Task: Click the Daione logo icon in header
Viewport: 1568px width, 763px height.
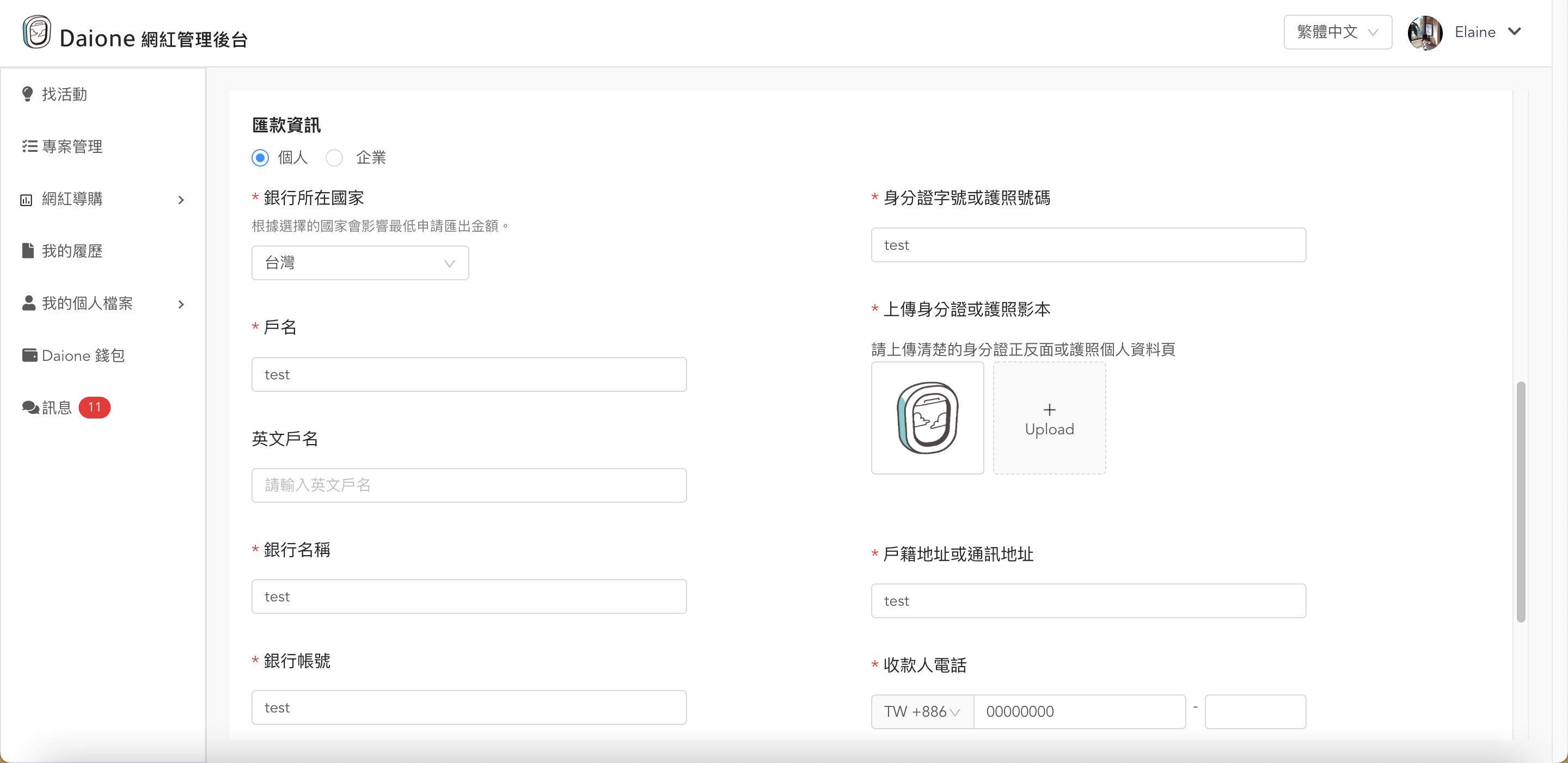Action: click(36, 32)
